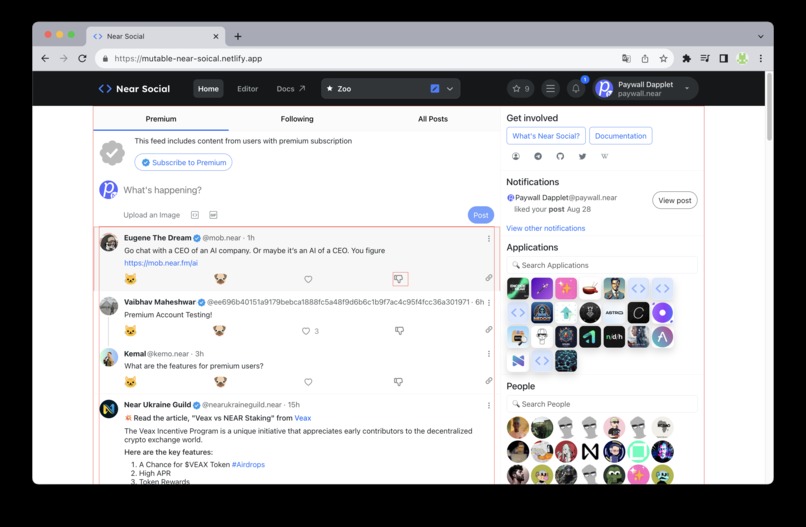Open the browser extensions puzzle icon
The image size is (806, 527).
point(686,59)
